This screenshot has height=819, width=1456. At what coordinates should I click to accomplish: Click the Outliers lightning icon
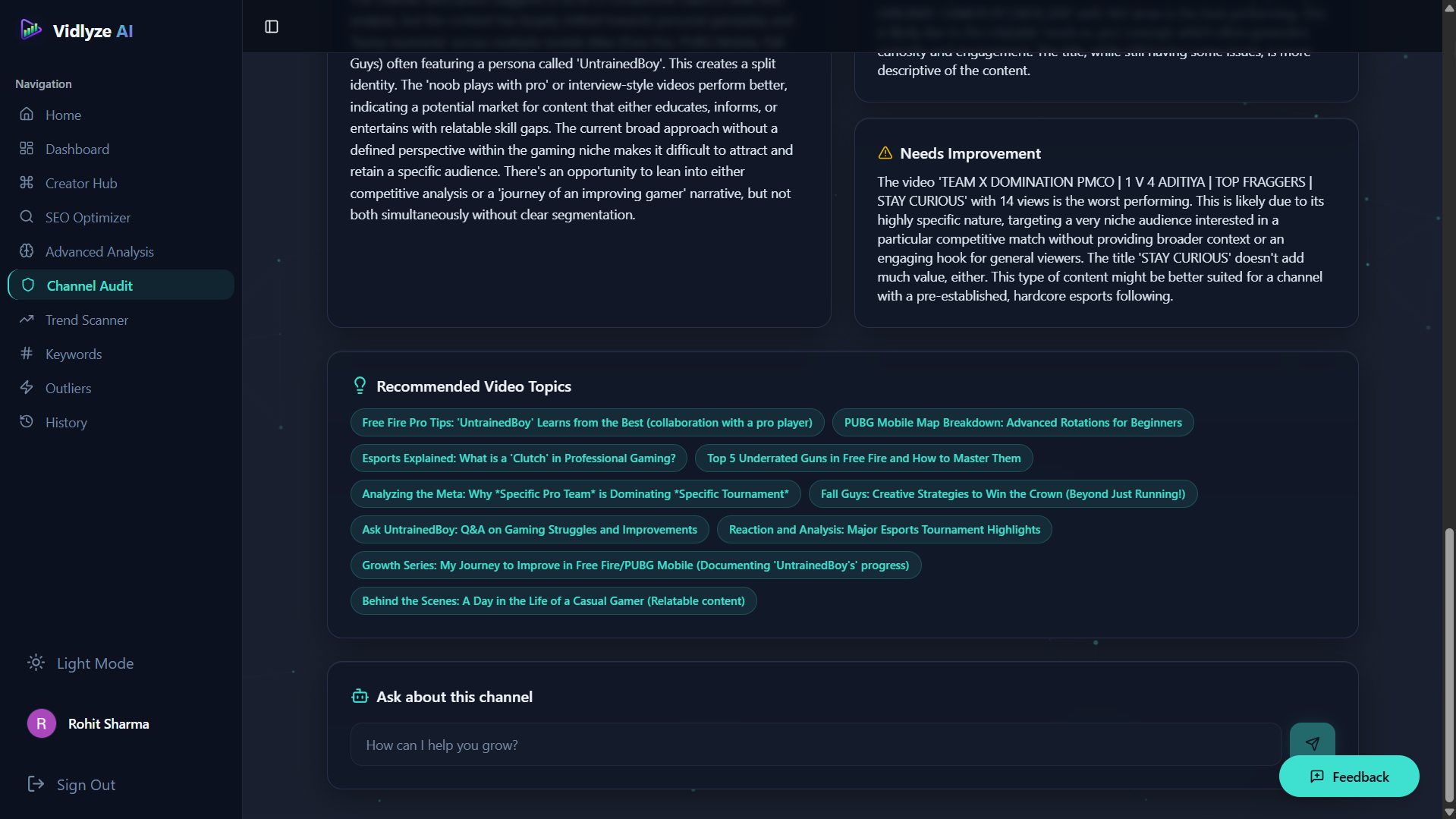[x=27, y=387]
